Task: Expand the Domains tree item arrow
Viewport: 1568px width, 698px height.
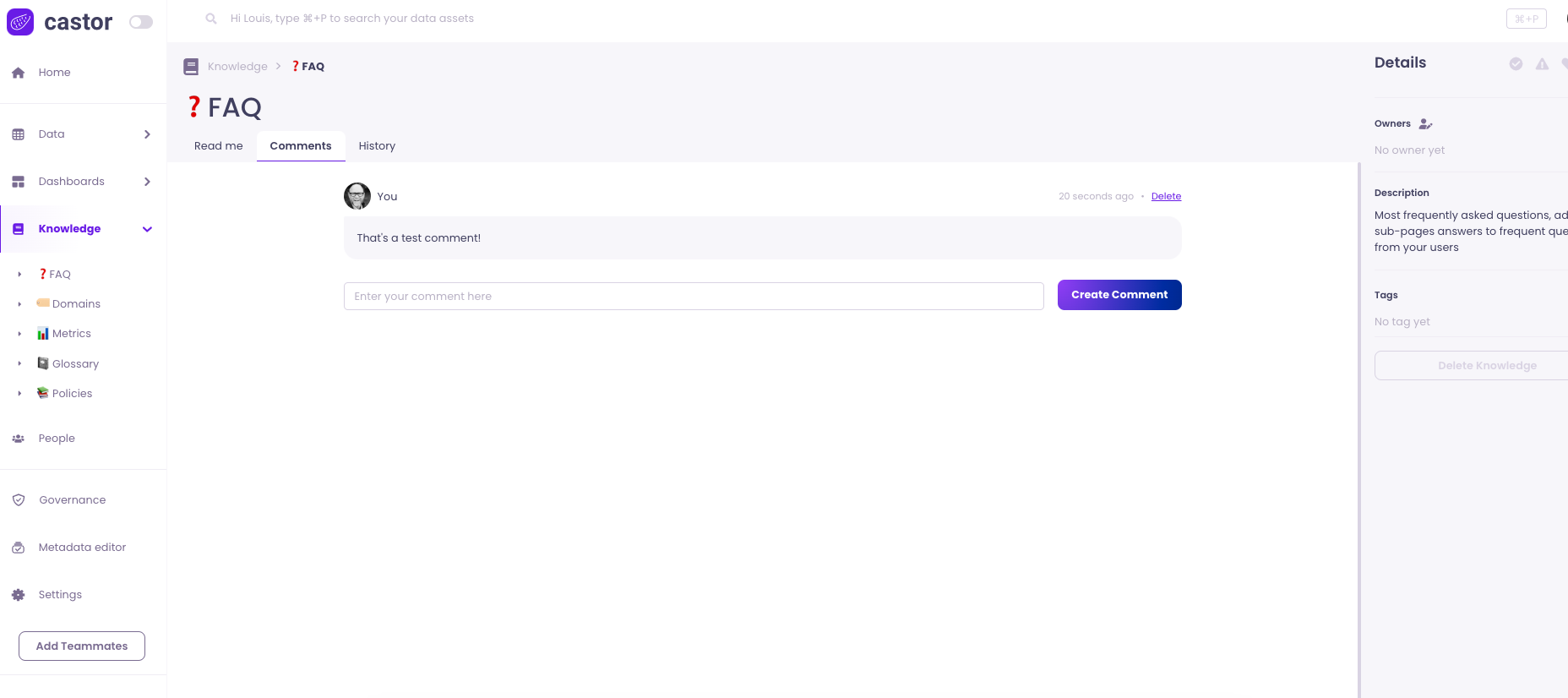Action: pyautogui.click(x=19, y=304)
